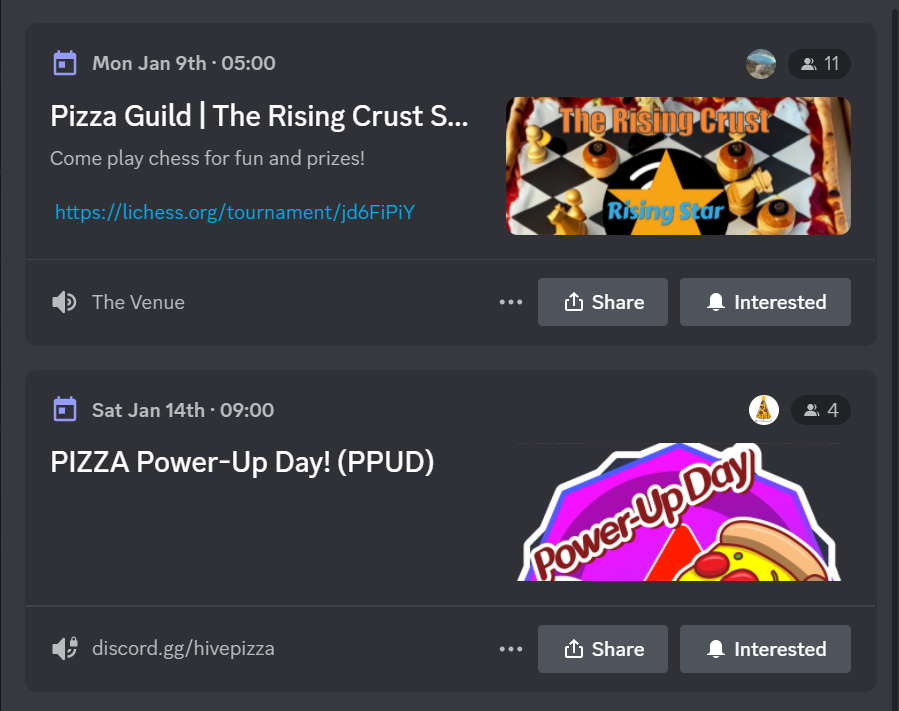Open more options menu for Power-Up Day event
899x711 pixels.
tap(511, 649)
